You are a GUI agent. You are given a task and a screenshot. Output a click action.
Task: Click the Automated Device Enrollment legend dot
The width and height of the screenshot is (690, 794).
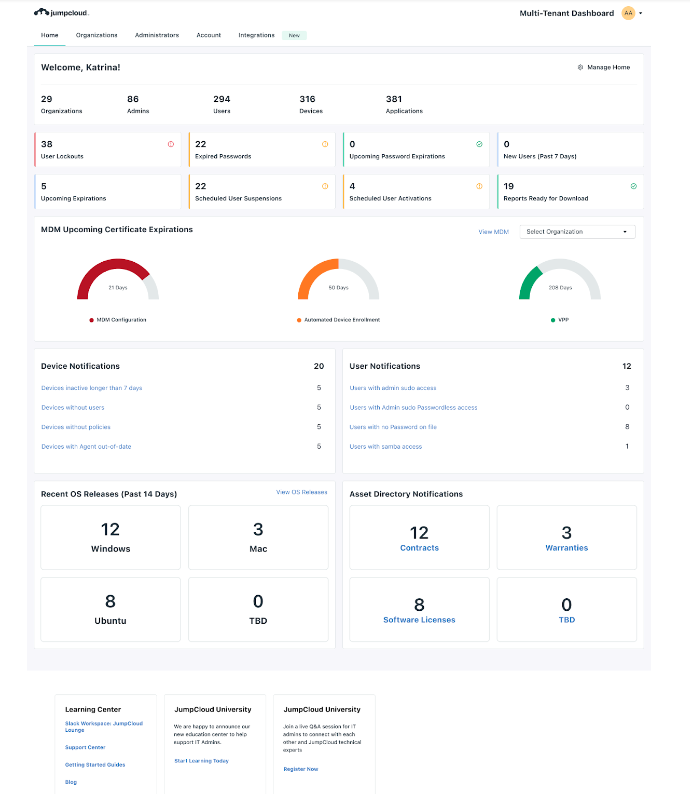click(299, 320)
